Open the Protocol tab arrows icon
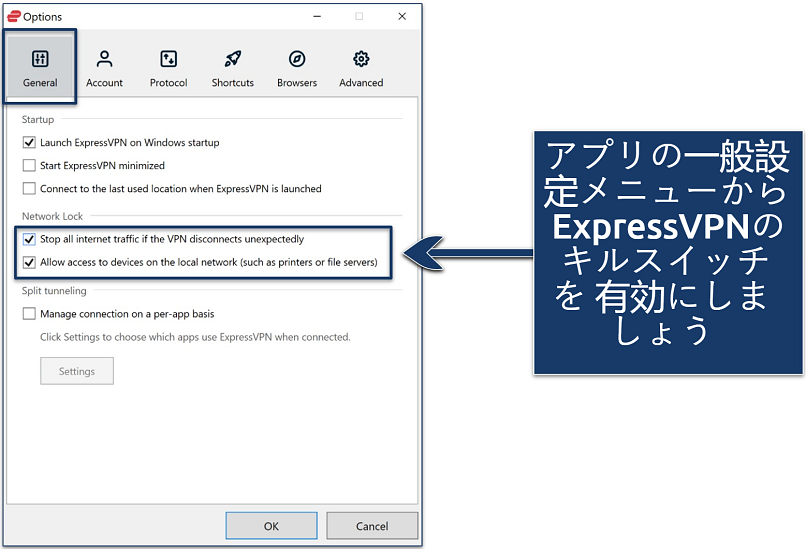This screenshot has width=806, height=549. pyautogui.click(x=169, y=59)
